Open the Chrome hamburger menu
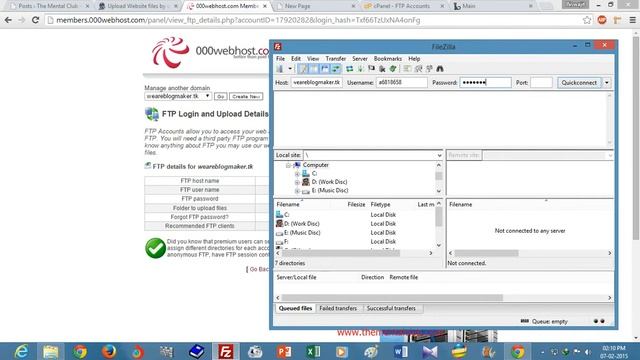Viewport: 640px width, 360px height. [632, 20]
